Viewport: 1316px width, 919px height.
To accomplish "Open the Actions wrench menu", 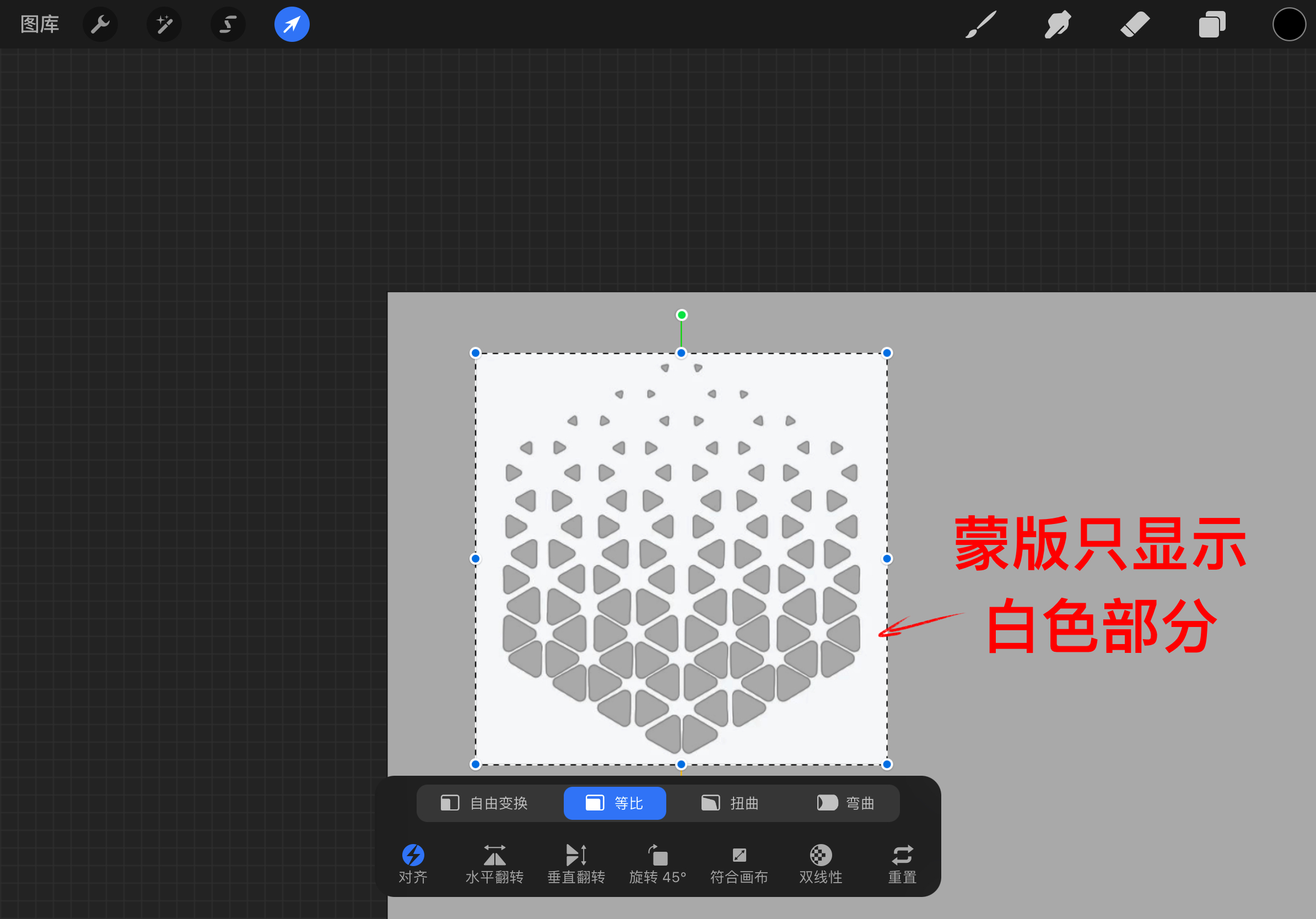I will [100, 25].
